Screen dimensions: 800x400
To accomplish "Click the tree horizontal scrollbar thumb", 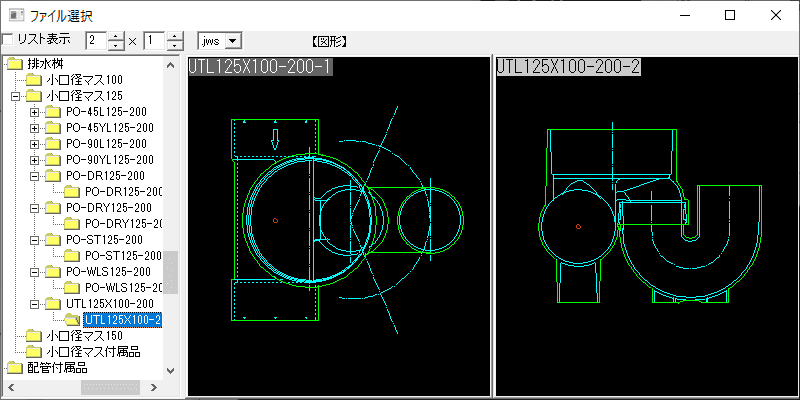I will coord(111,387).
